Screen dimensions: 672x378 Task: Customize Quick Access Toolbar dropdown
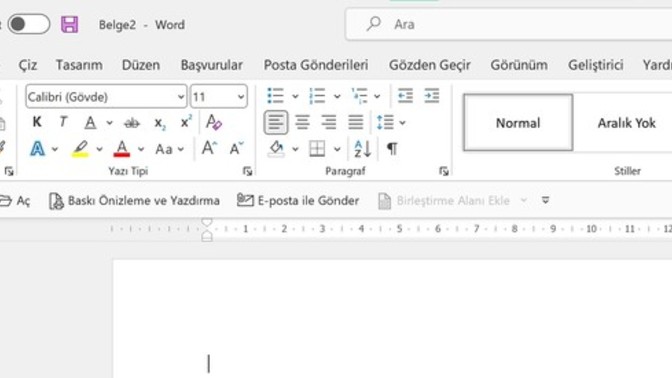point(545,200)
